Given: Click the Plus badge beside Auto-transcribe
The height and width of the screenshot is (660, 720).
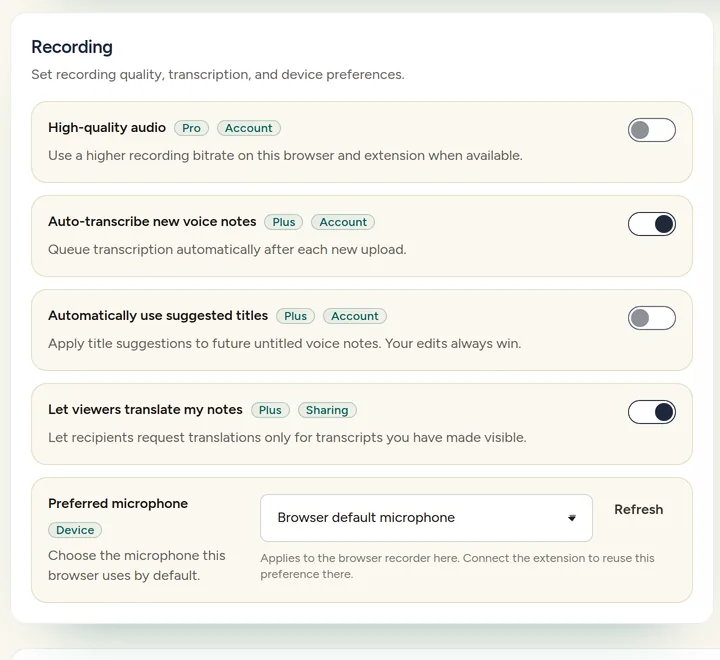Looking at the screenshot, I should pyautogui.click(x=283, y=222).
